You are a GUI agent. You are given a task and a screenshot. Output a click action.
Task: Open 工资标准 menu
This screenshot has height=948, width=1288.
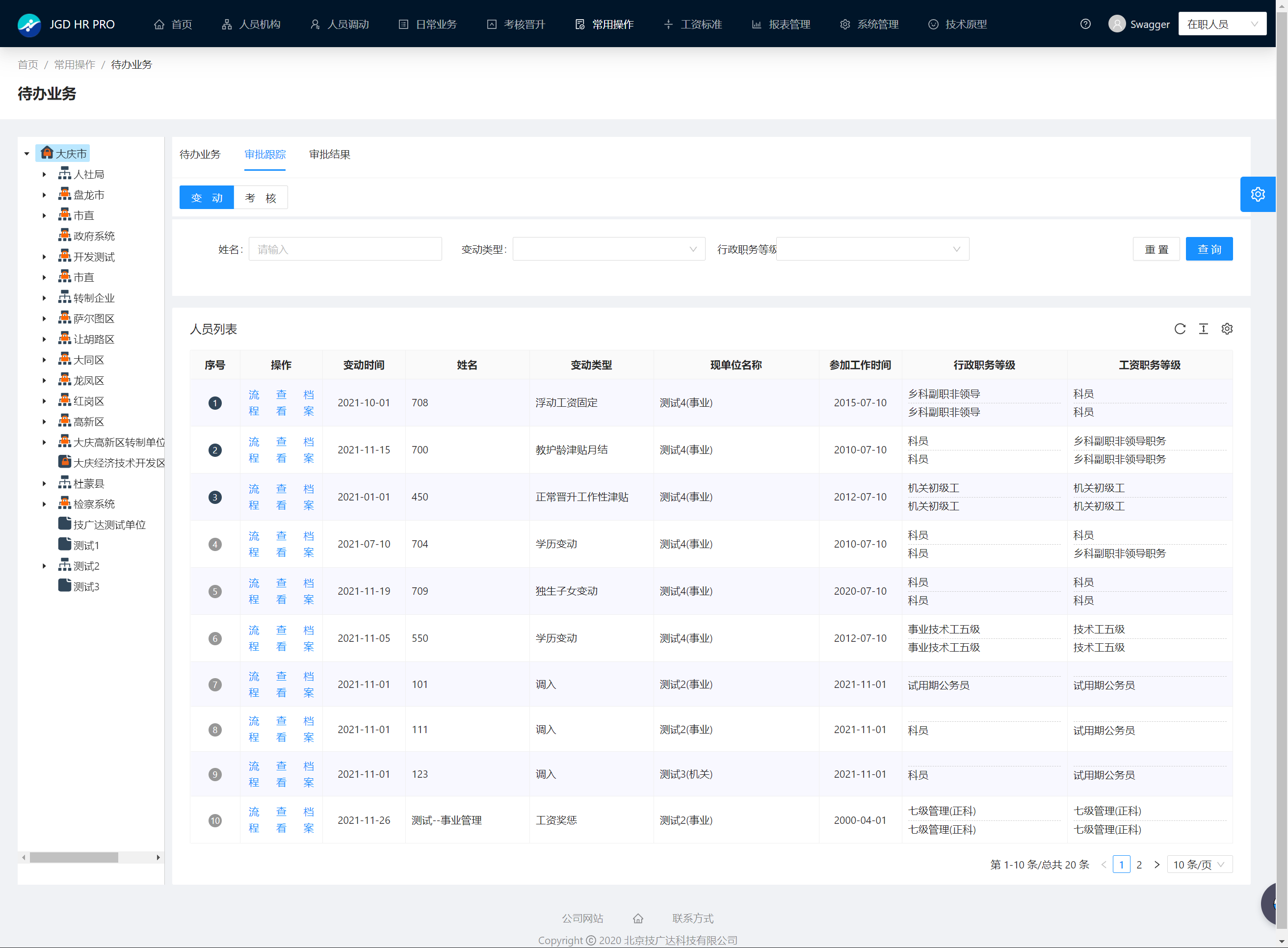click(x=693, y=24)
